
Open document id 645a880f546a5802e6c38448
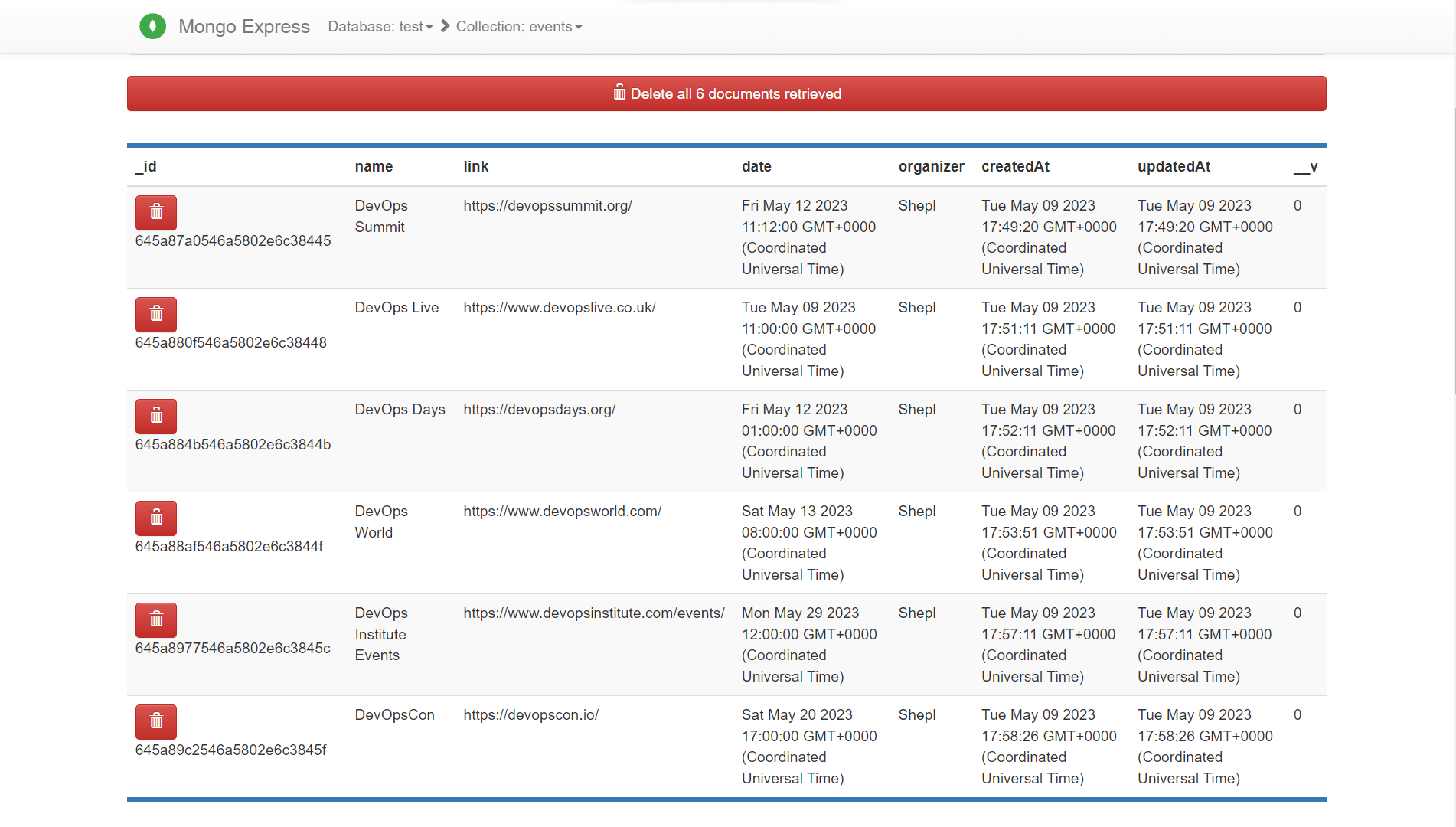pyautogui.click(x=231, y=342)
